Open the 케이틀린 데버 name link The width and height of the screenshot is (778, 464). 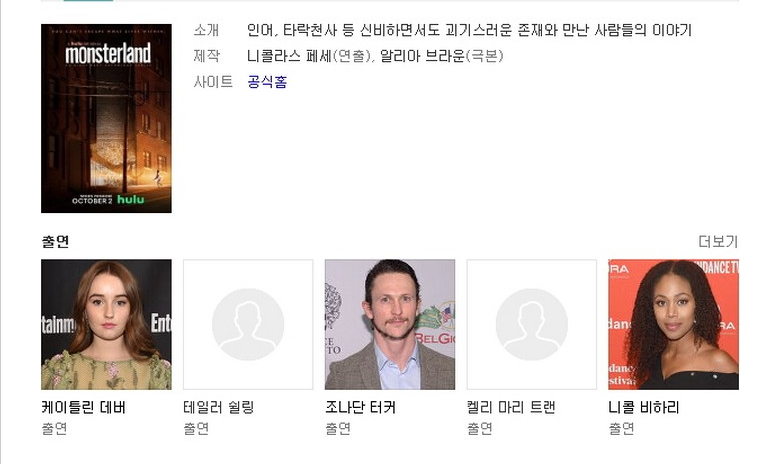tap(83, 407)
